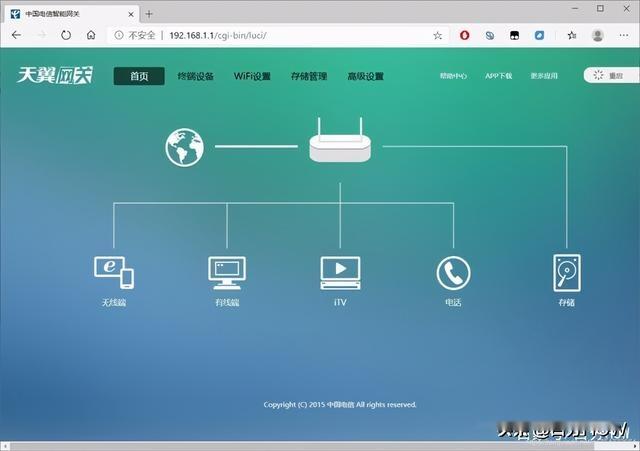Open the 更多应用 link
640x451 pixels.
point(544,76)
